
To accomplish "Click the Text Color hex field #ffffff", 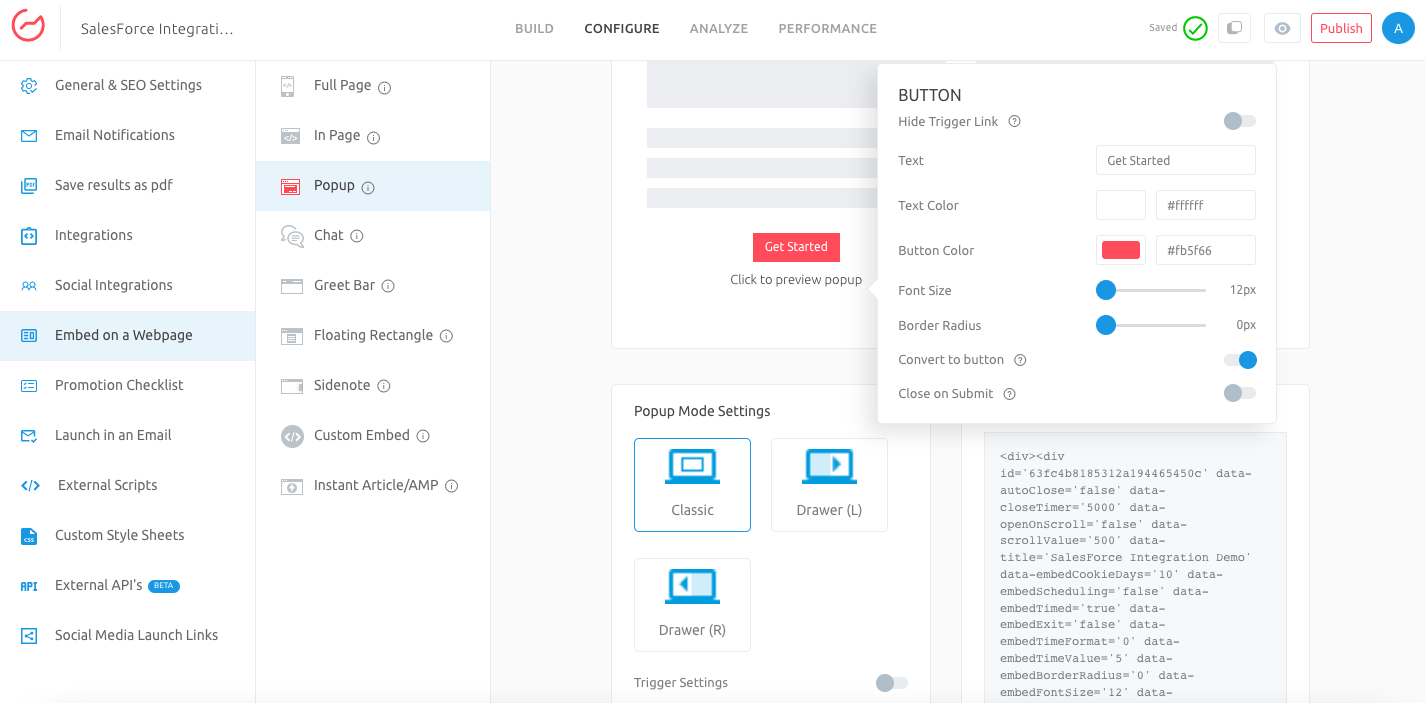I will pyautogui.click(x=1206, y=205).
